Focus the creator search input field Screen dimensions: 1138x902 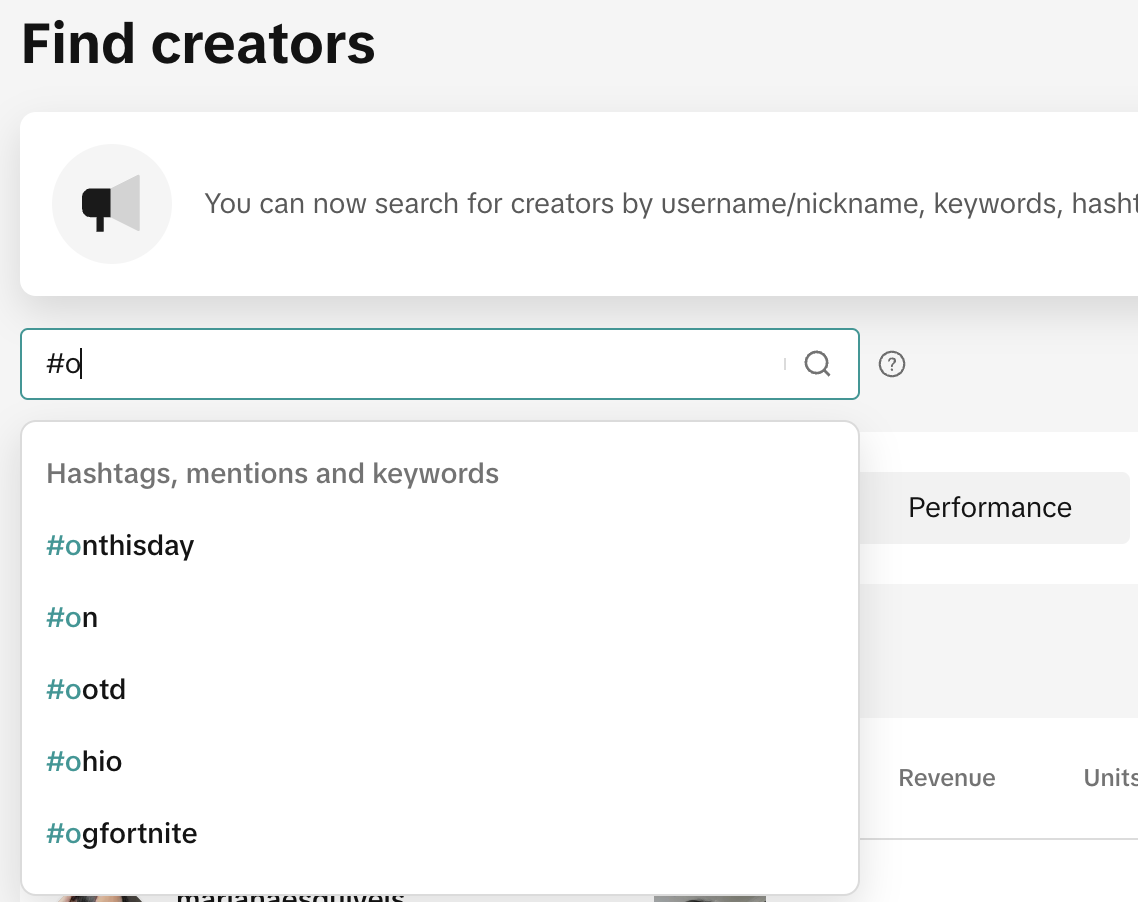click(x=400, y=364)
